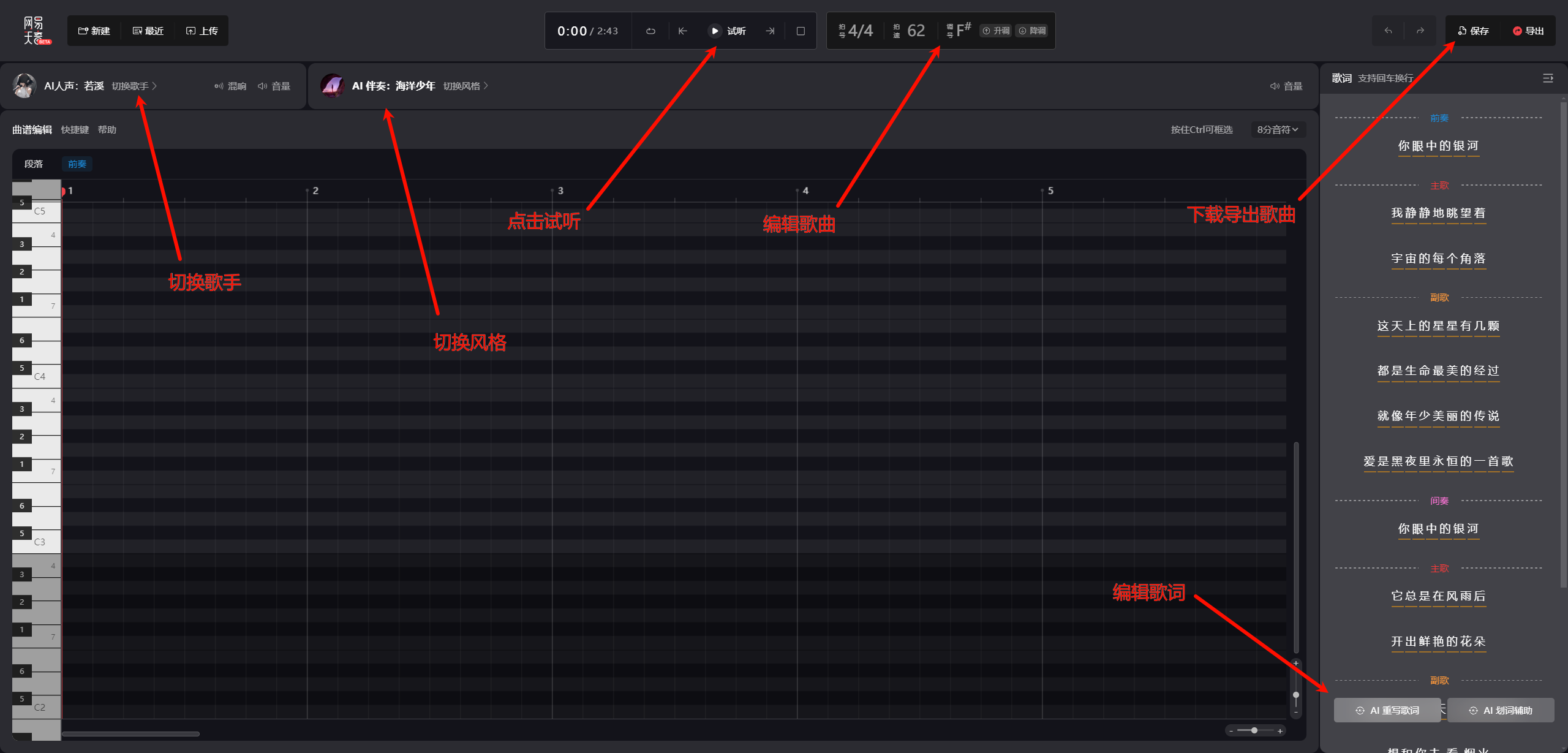Click lyric line 爱是黑夜里永恒的一首歌
Viewport: 1568px width, 753px height.
pyautogui.click(x=1439, y=461)
